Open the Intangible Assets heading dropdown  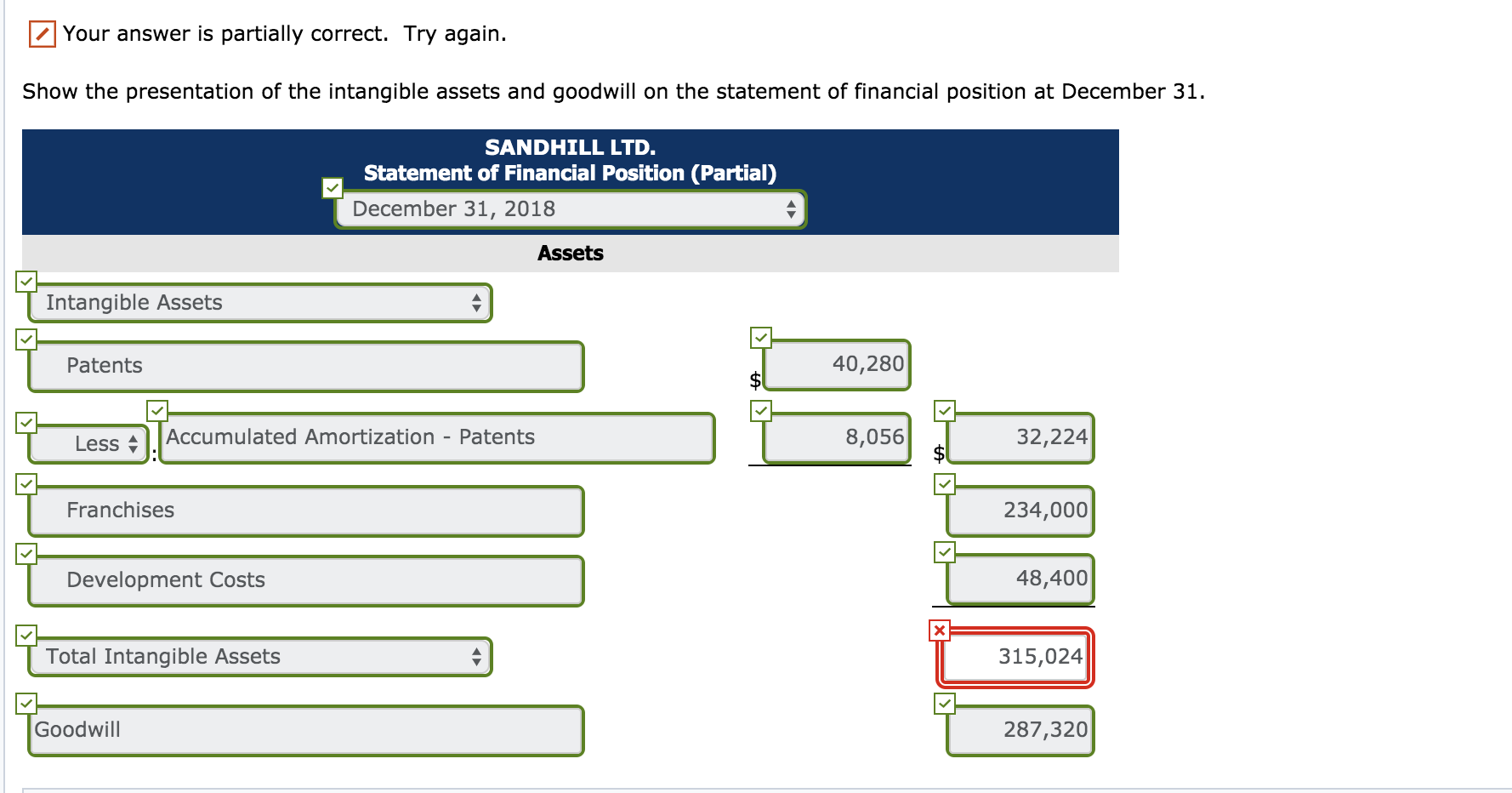coord(259,302)
